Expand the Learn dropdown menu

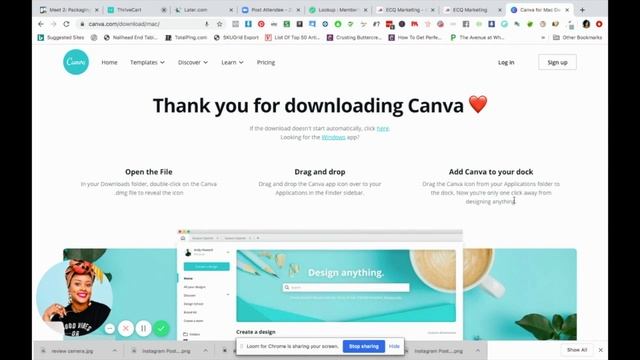[232, 62]
